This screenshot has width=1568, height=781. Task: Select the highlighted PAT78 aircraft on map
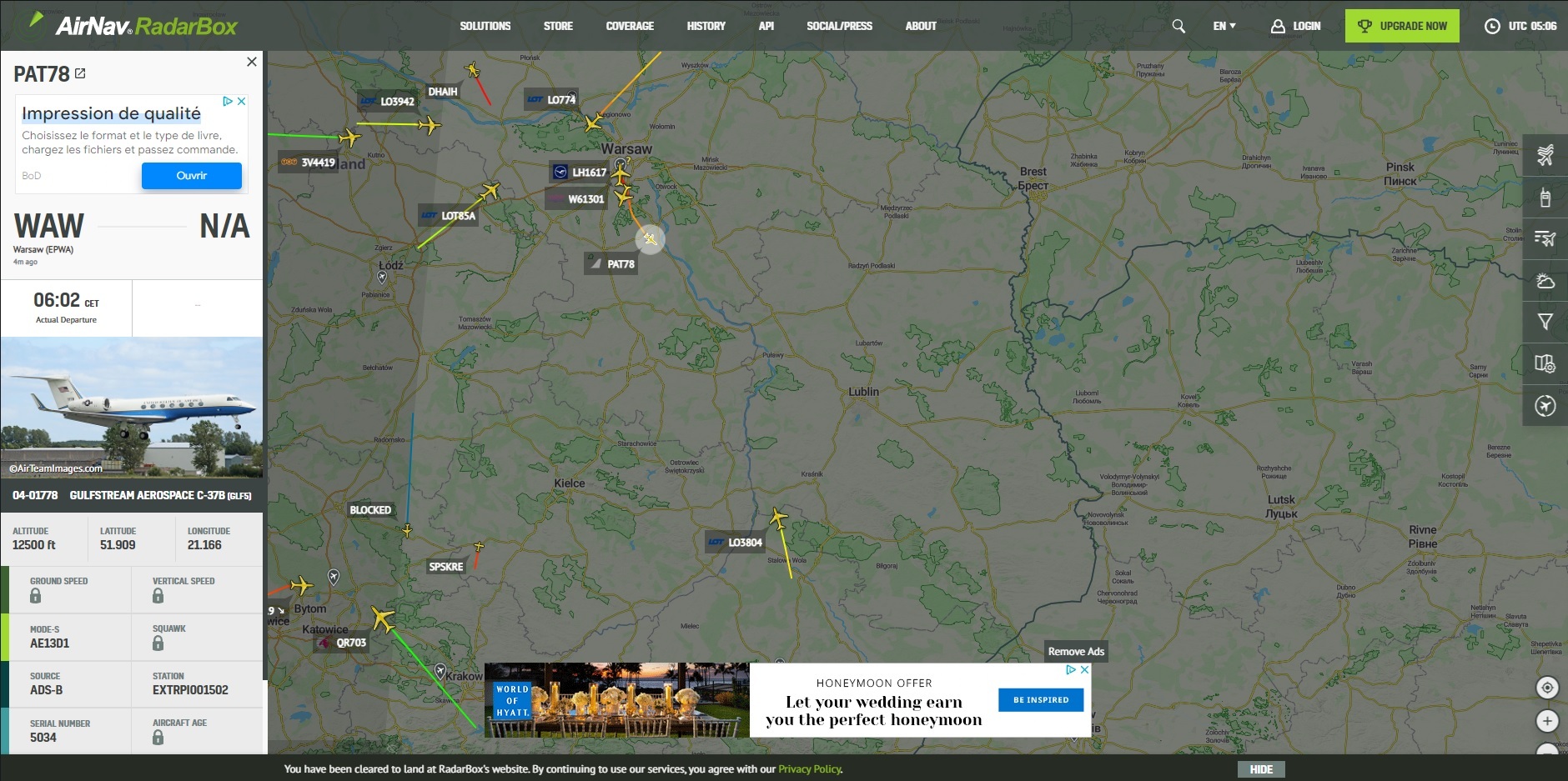[651, 240]
